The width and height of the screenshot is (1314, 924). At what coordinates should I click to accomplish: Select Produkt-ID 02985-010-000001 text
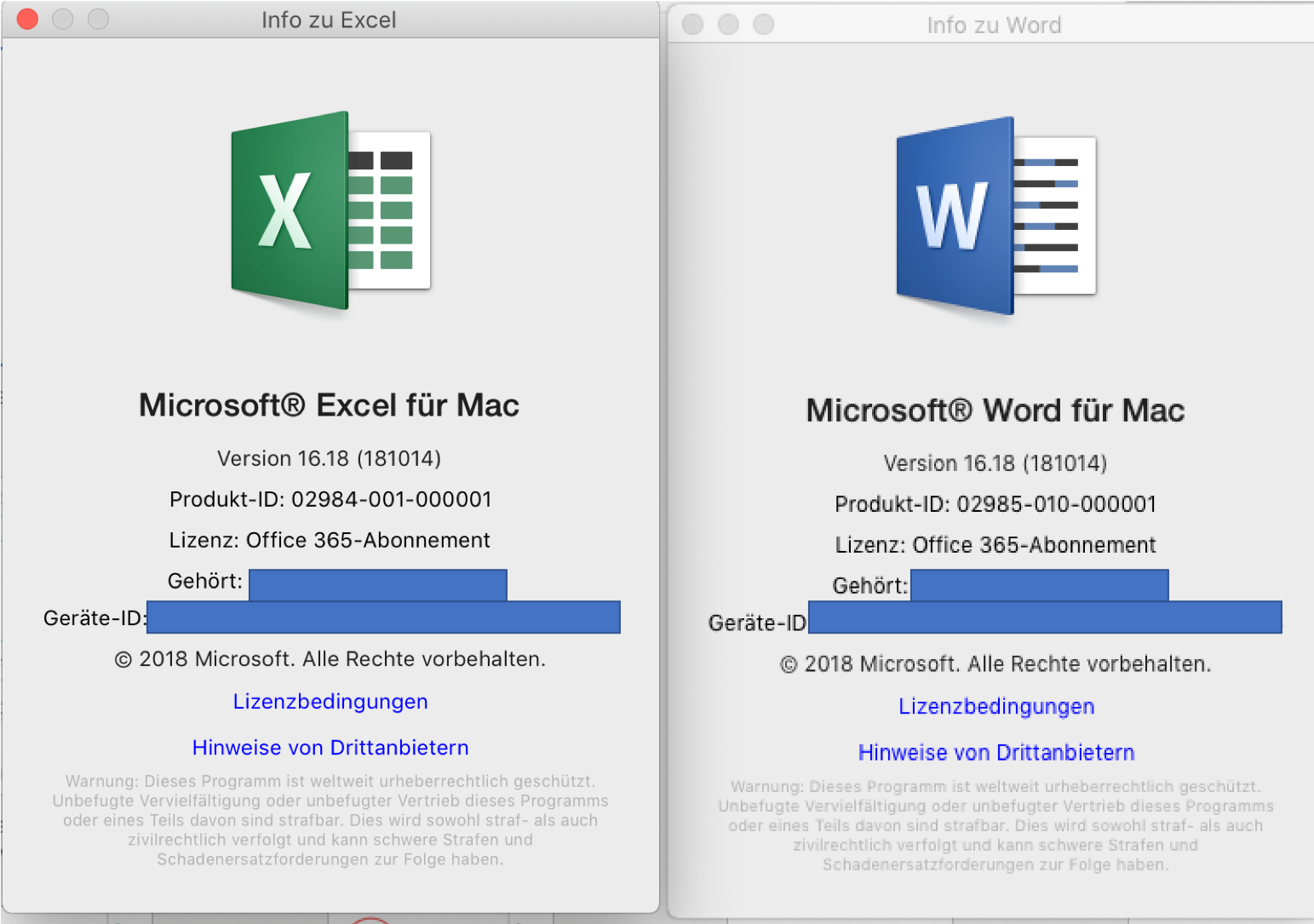click(x=996, y=504)
